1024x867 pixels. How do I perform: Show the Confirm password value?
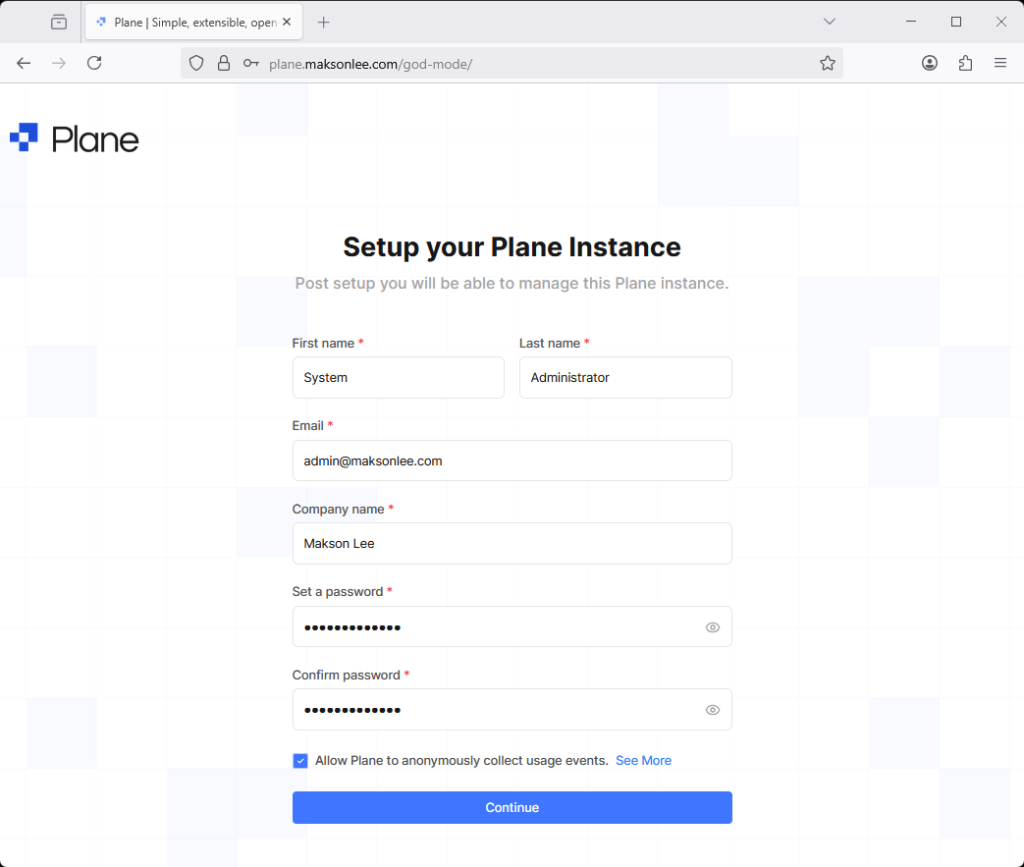point(712,710)
